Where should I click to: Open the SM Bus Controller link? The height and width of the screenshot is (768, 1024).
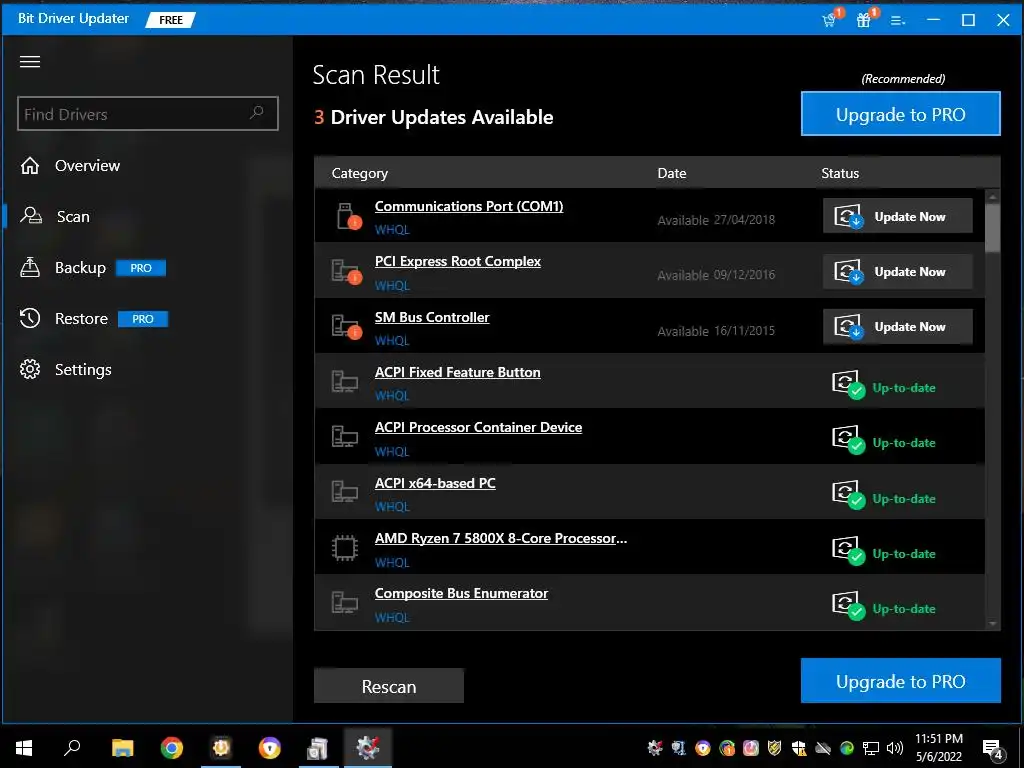(x=432, y=317)
